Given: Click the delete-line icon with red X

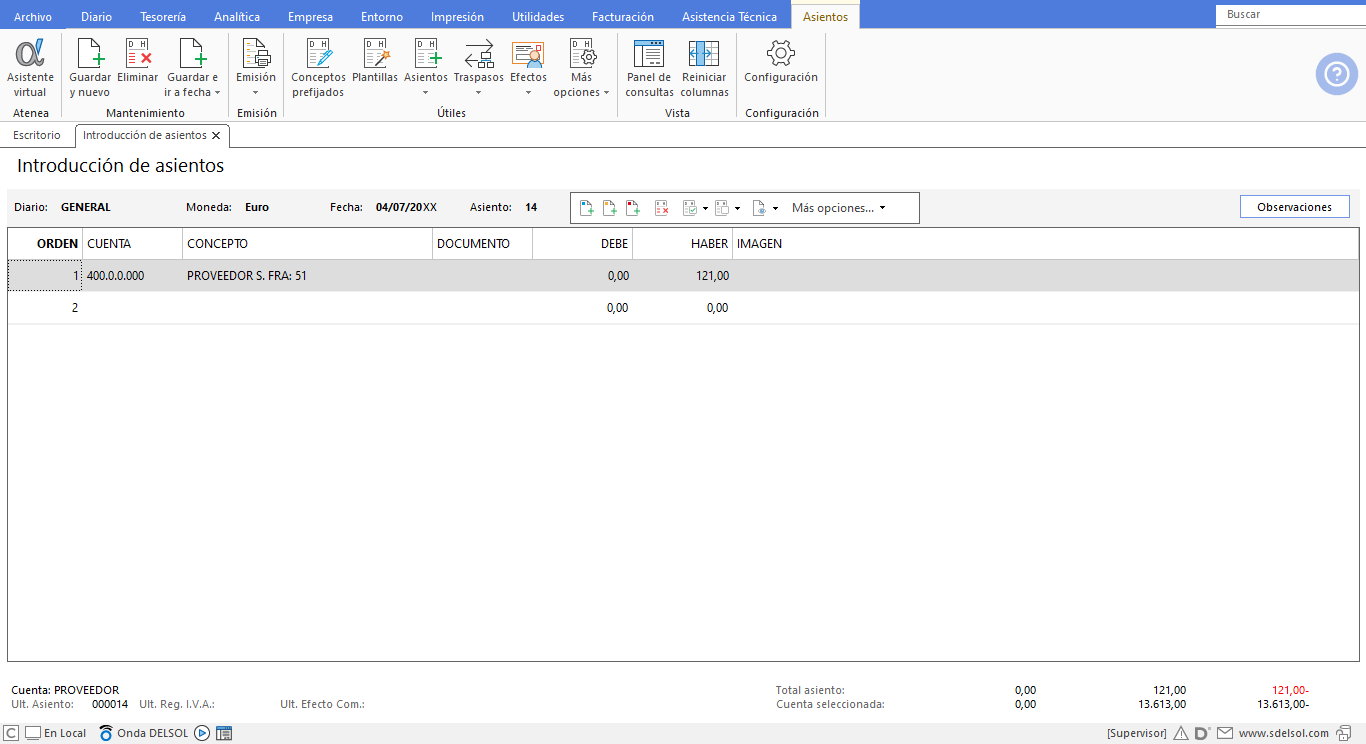Looking at the screenshot, I should point(662,208).
